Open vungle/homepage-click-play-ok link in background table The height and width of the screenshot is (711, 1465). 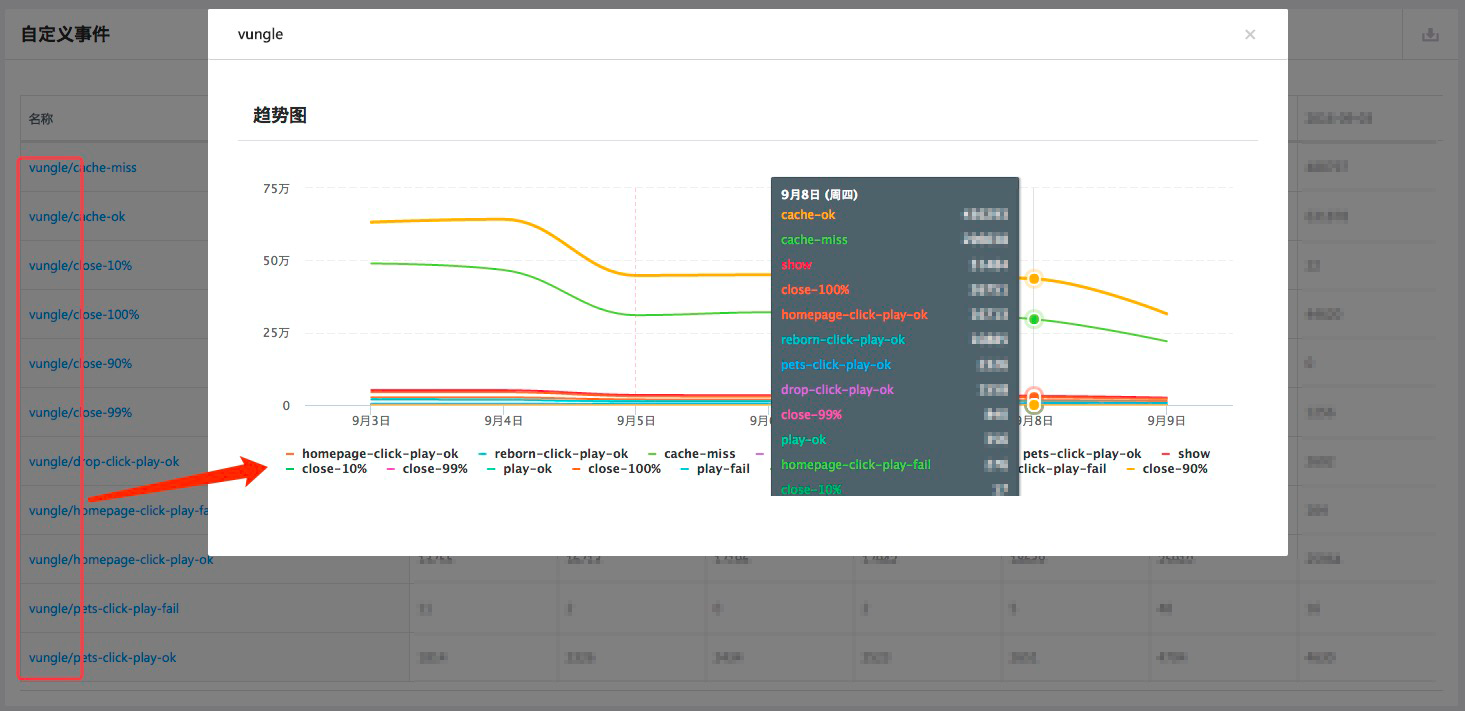121,560
